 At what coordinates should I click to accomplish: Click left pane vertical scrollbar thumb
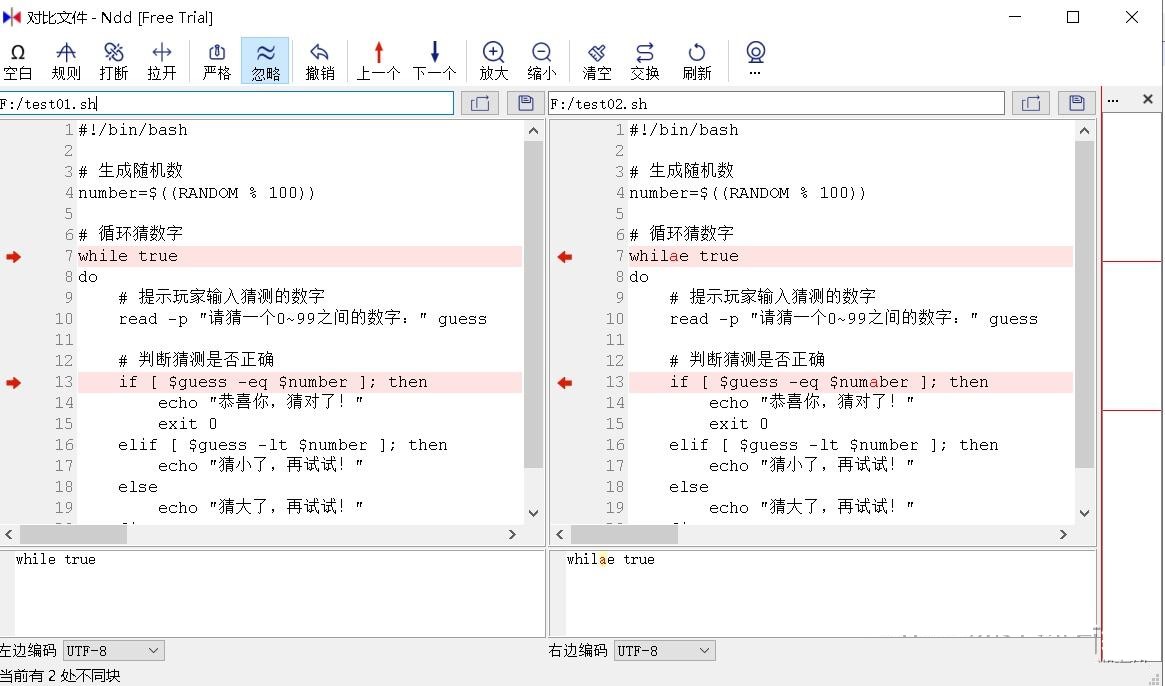(x=533, y=305)
